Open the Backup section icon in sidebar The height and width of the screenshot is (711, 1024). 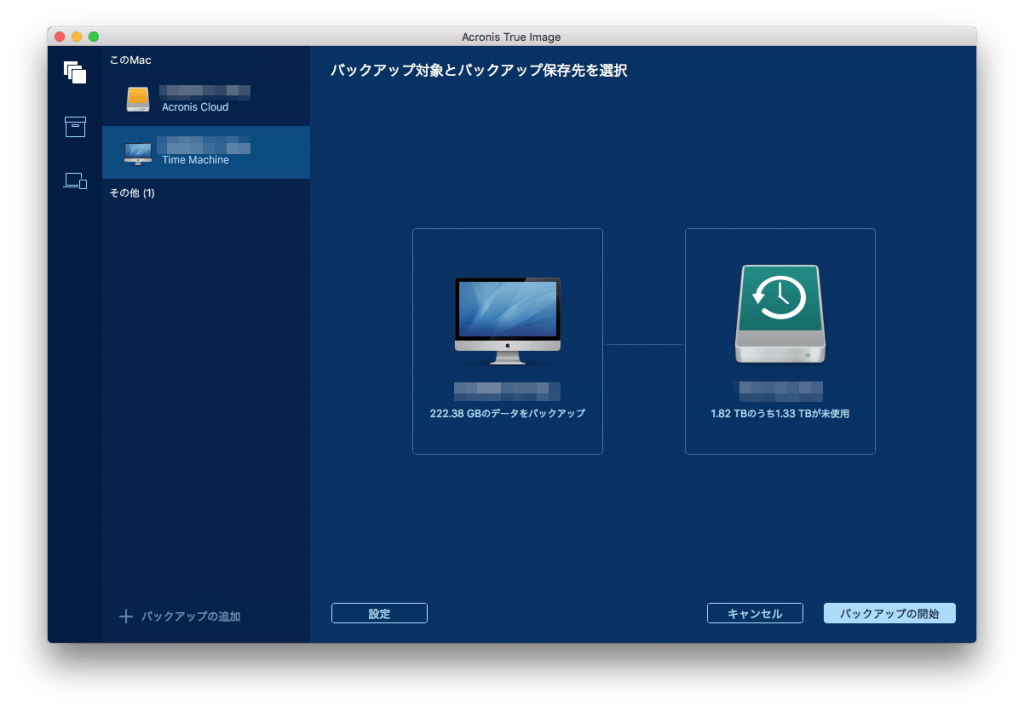pos(75,72)
